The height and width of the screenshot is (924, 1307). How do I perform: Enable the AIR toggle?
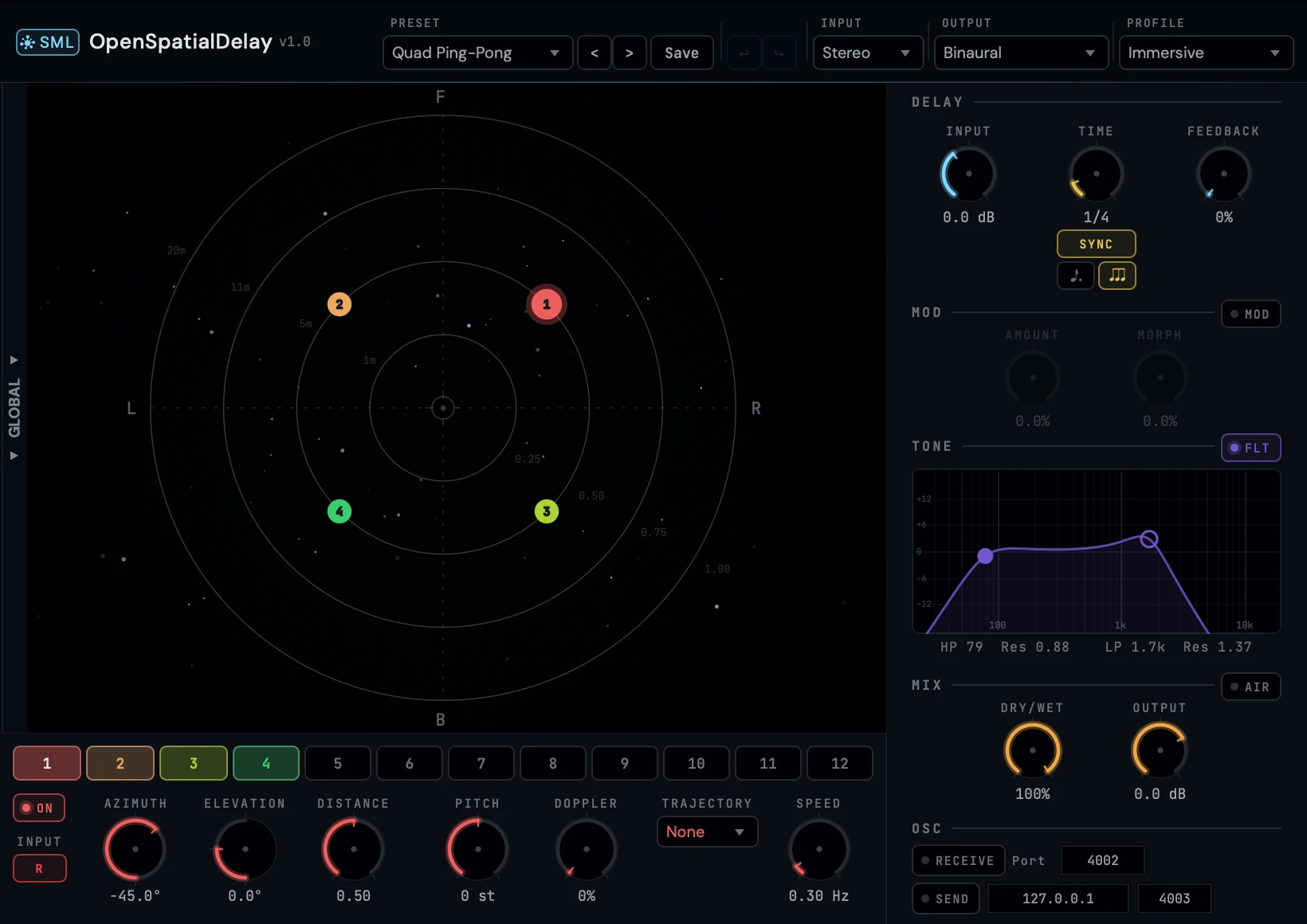(x=1250, y=687)
